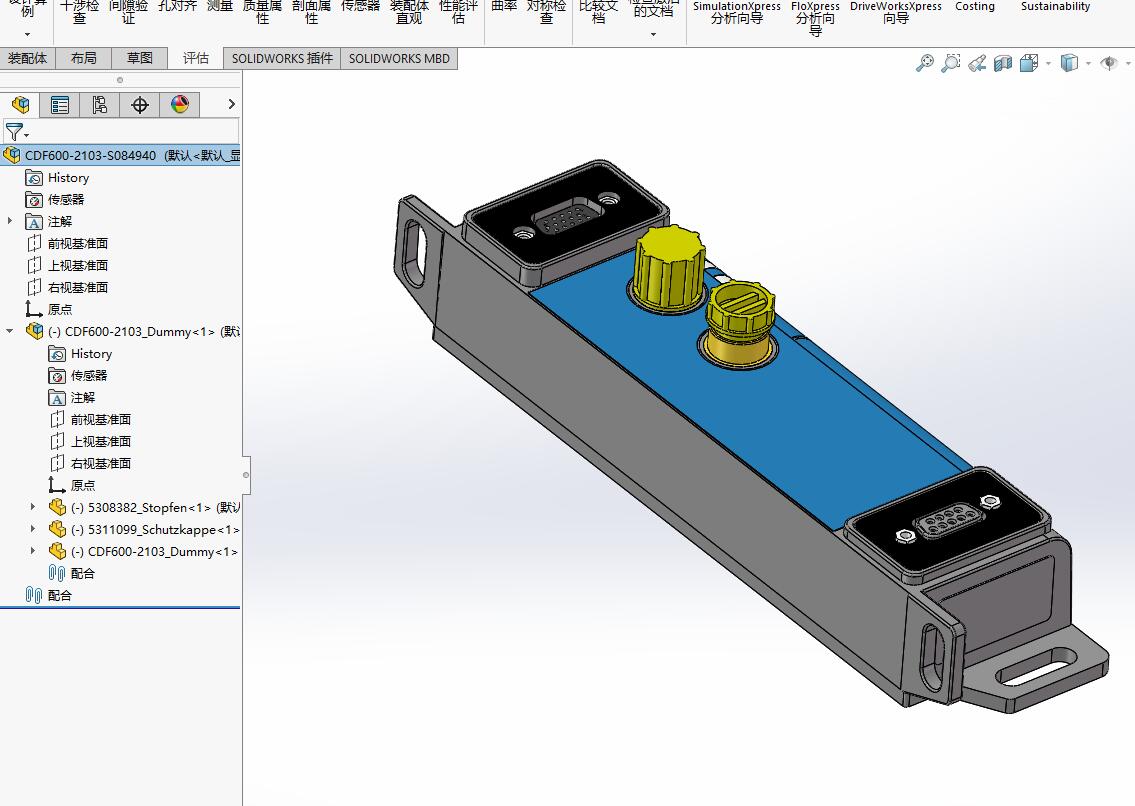This screenshot has width=1135, height=806.
Task: Click the 性能评估 ribbon command
Action: click(x=458, y=11)
